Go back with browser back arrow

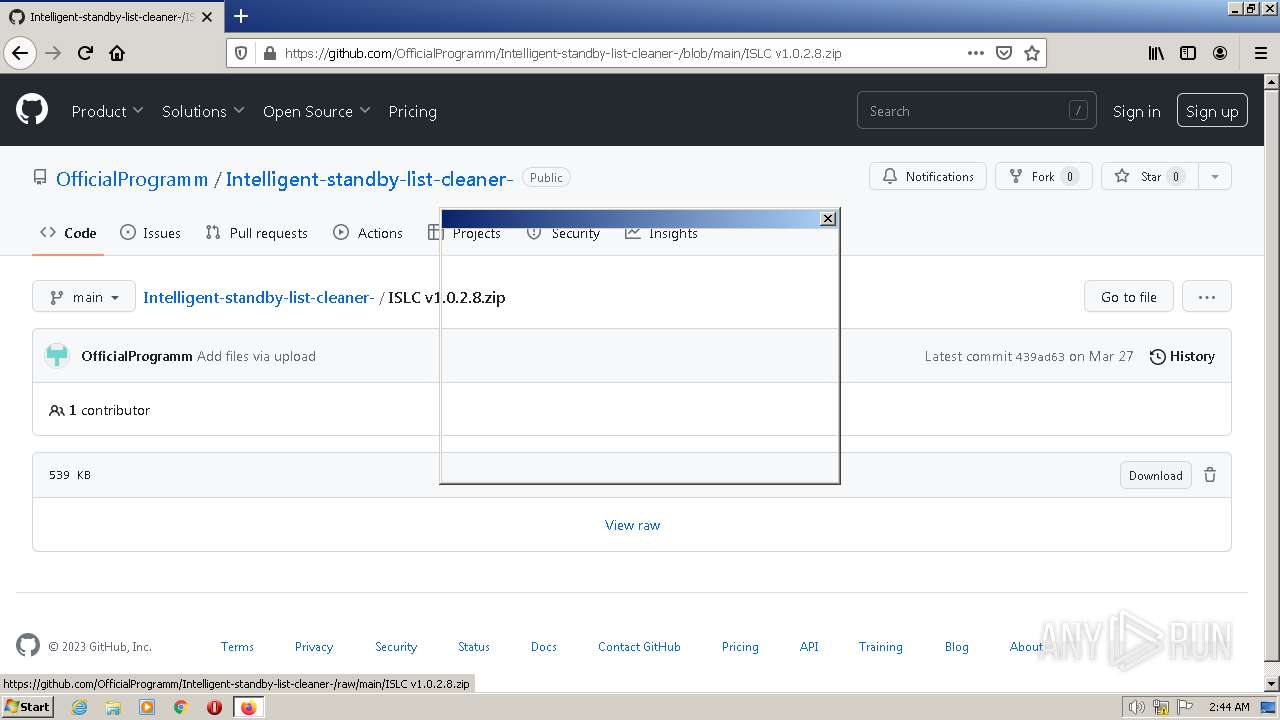(20, 53)
